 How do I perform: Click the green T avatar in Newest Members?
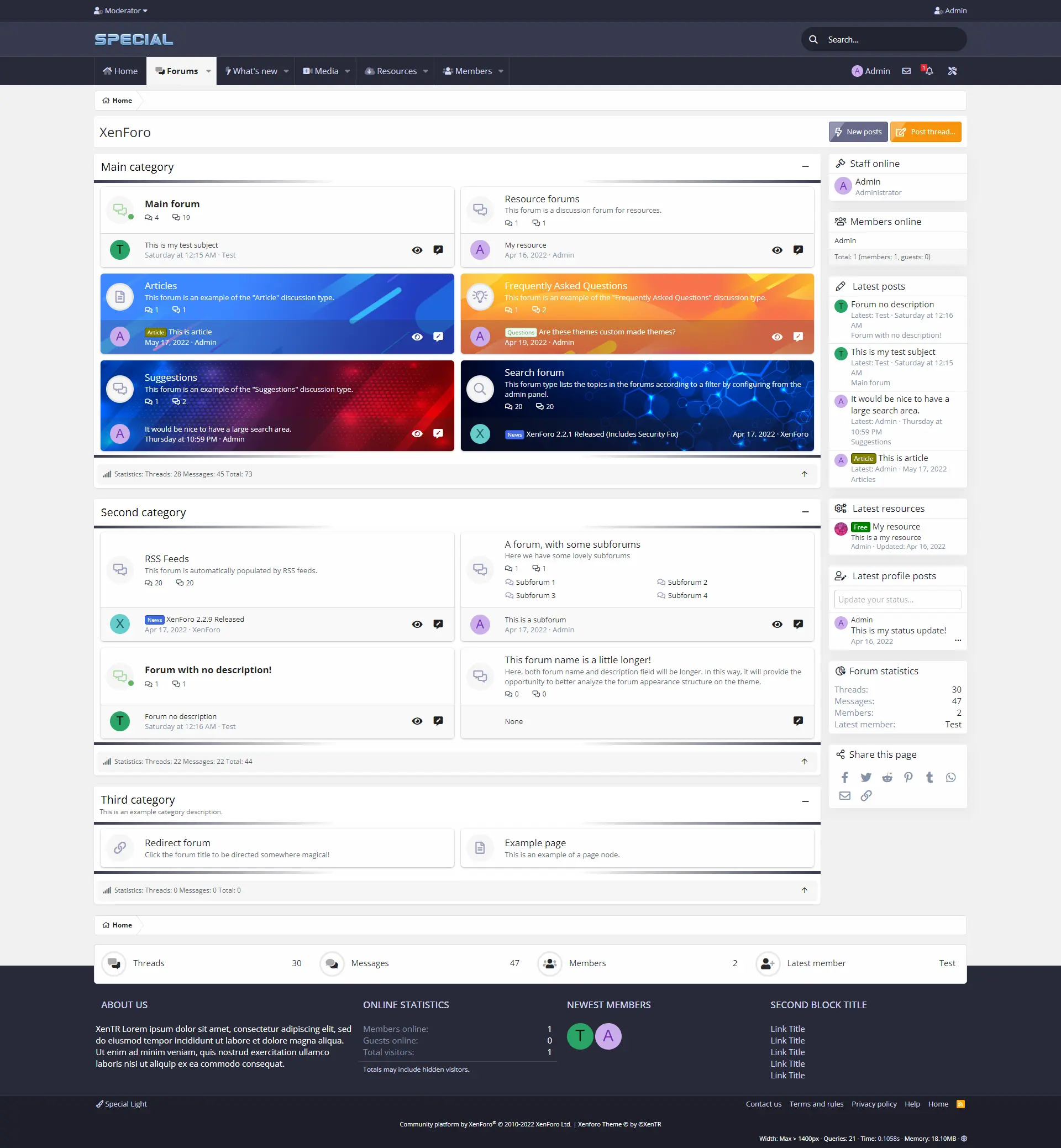tap(580, 1036)
